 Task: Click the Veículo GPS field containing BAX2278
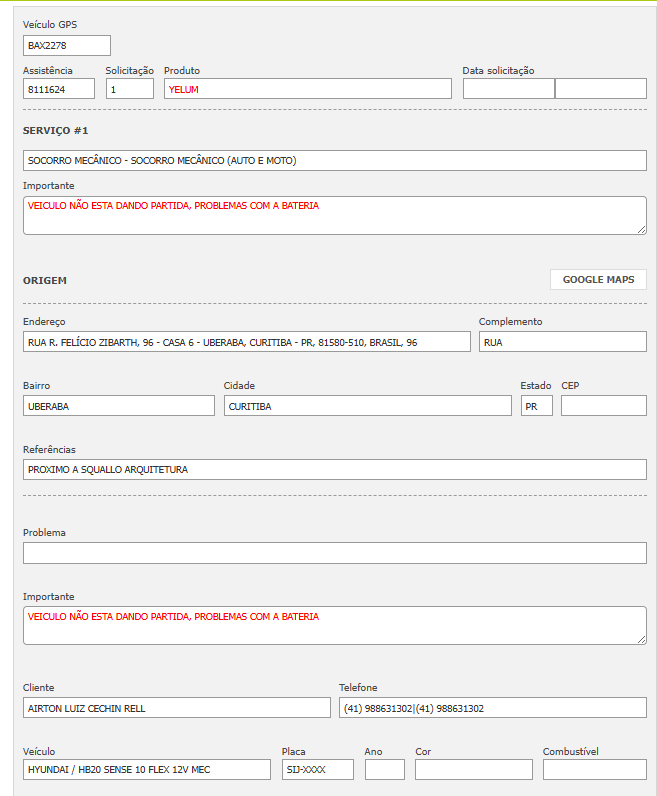tap(67, 46)
